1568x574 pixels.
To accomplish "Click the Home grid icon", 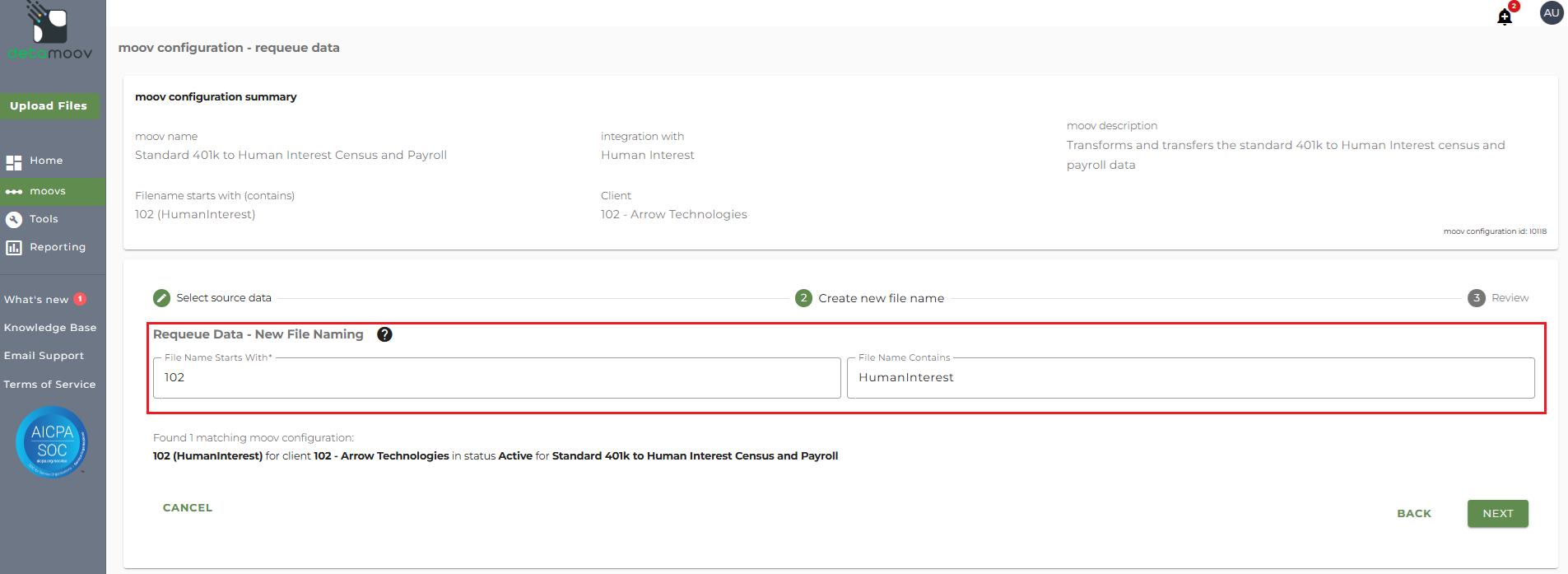I will point(14,162).
